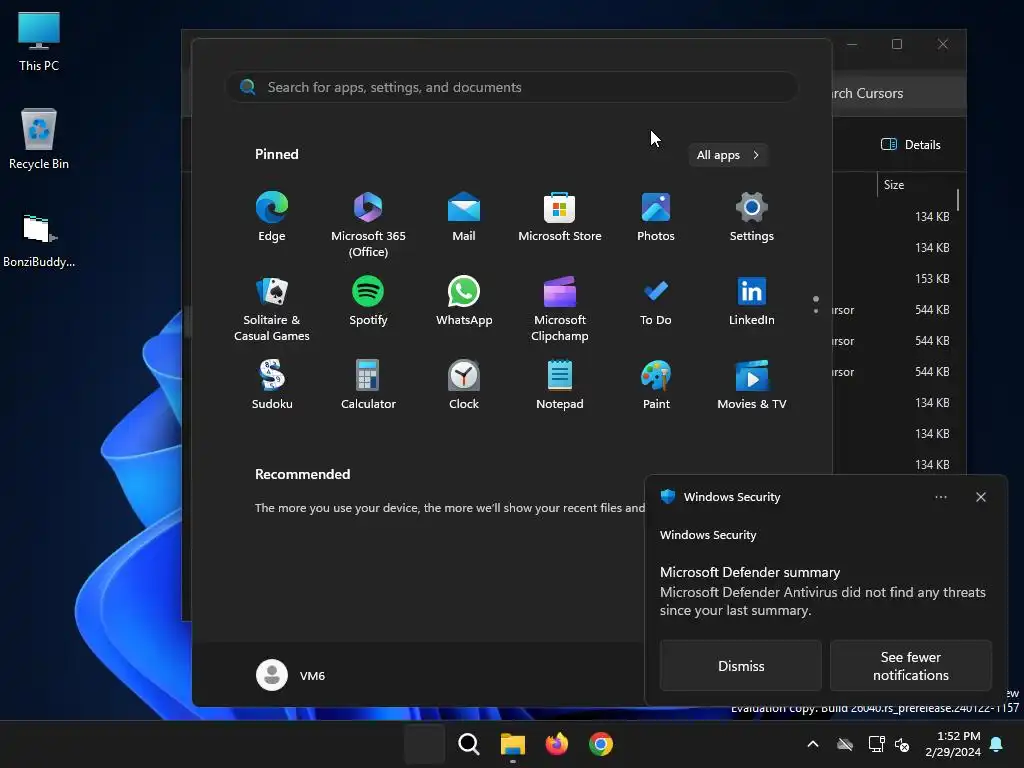Click the Start button on taskbar
Image resolution: width=1024 pixels, height=768 pixels.
(424, 744)
